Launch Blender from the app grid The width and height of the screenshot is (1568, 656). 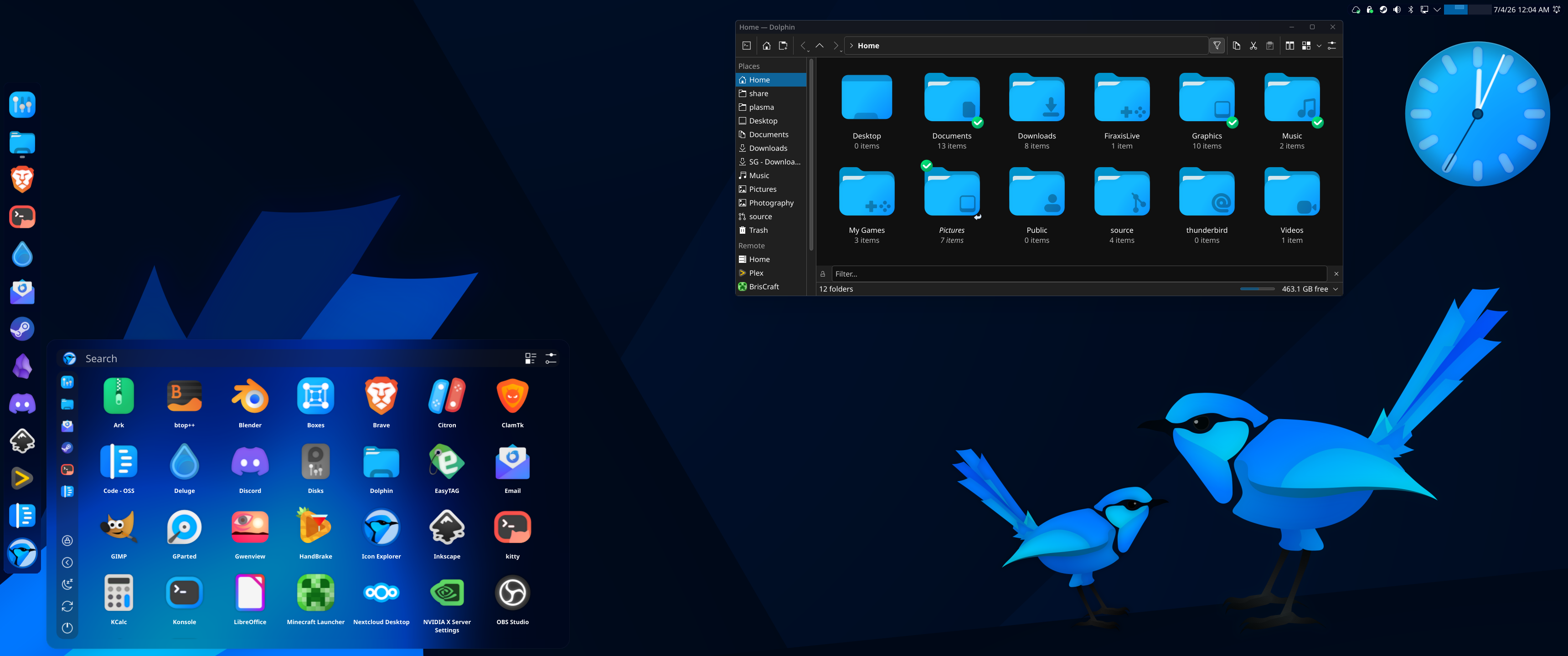tap(250, 402)
